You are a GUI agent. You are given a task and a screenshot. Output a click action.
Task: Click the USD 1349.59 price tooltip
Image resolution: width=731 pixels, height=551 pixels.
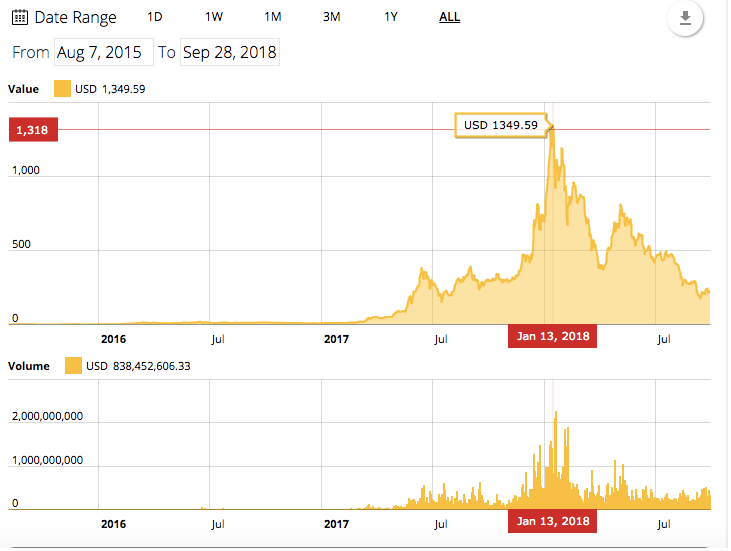(x=501, y=125)
